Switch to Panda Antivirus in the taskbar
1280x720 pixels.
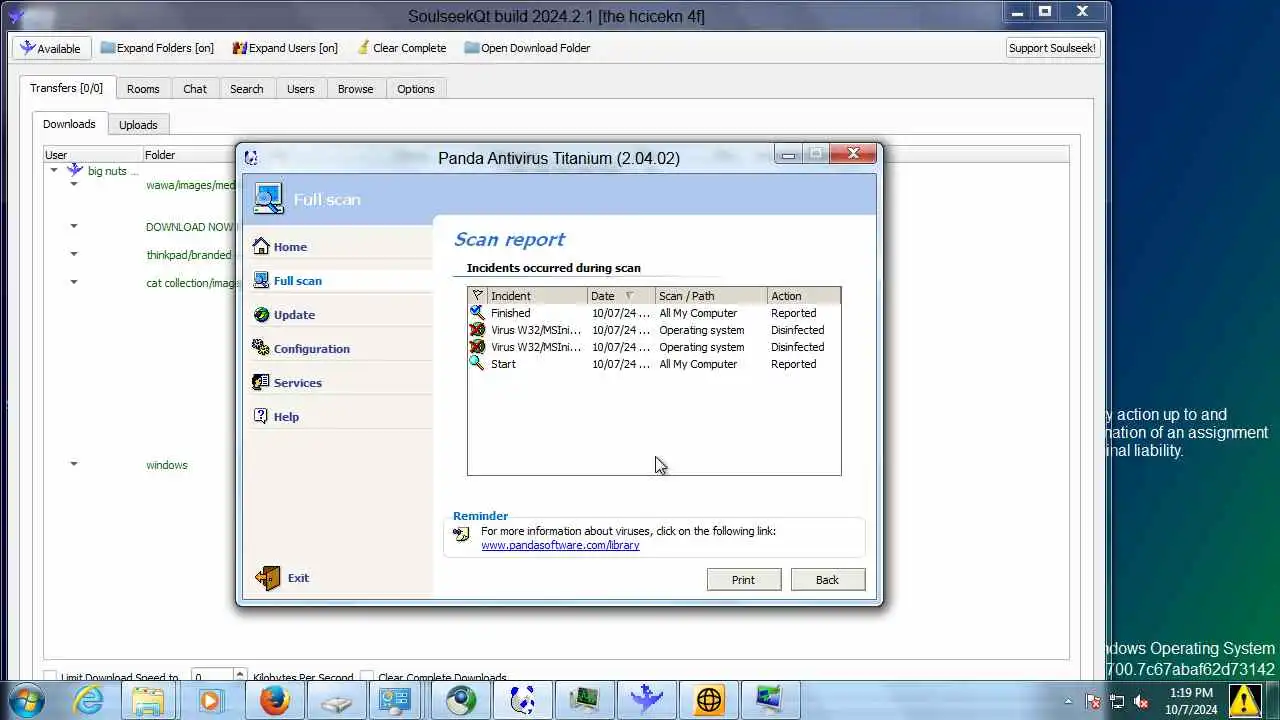coord(522,700)
